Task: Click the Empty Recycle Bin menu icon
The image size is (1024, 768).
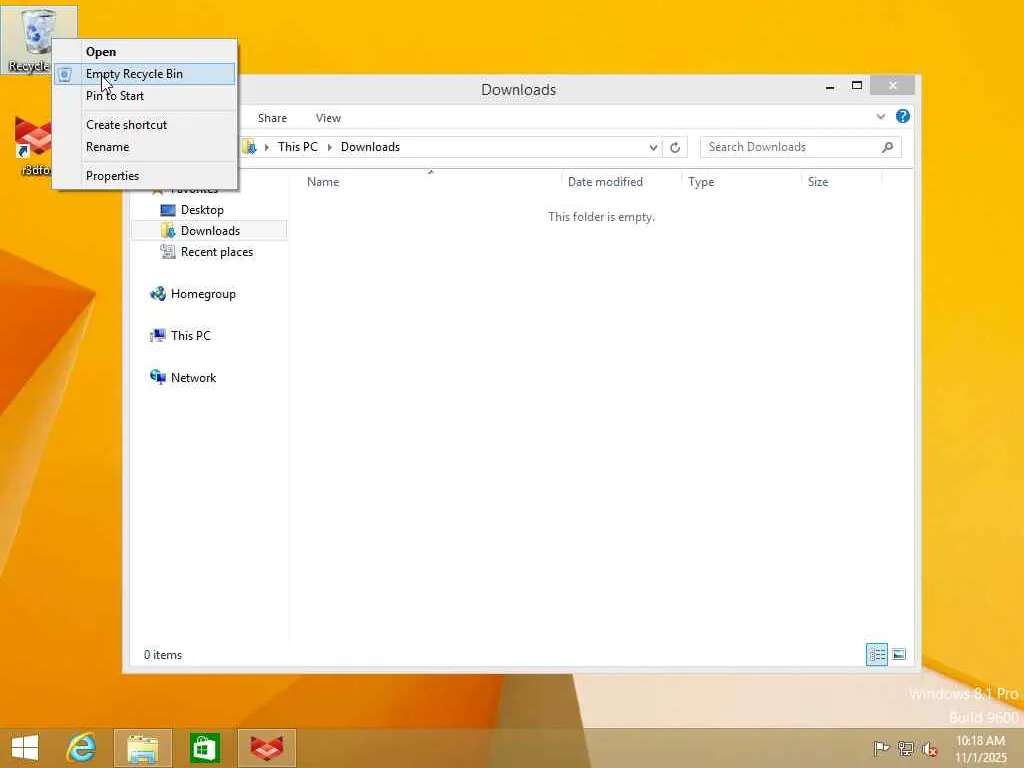Action: [x=65, y=74]
